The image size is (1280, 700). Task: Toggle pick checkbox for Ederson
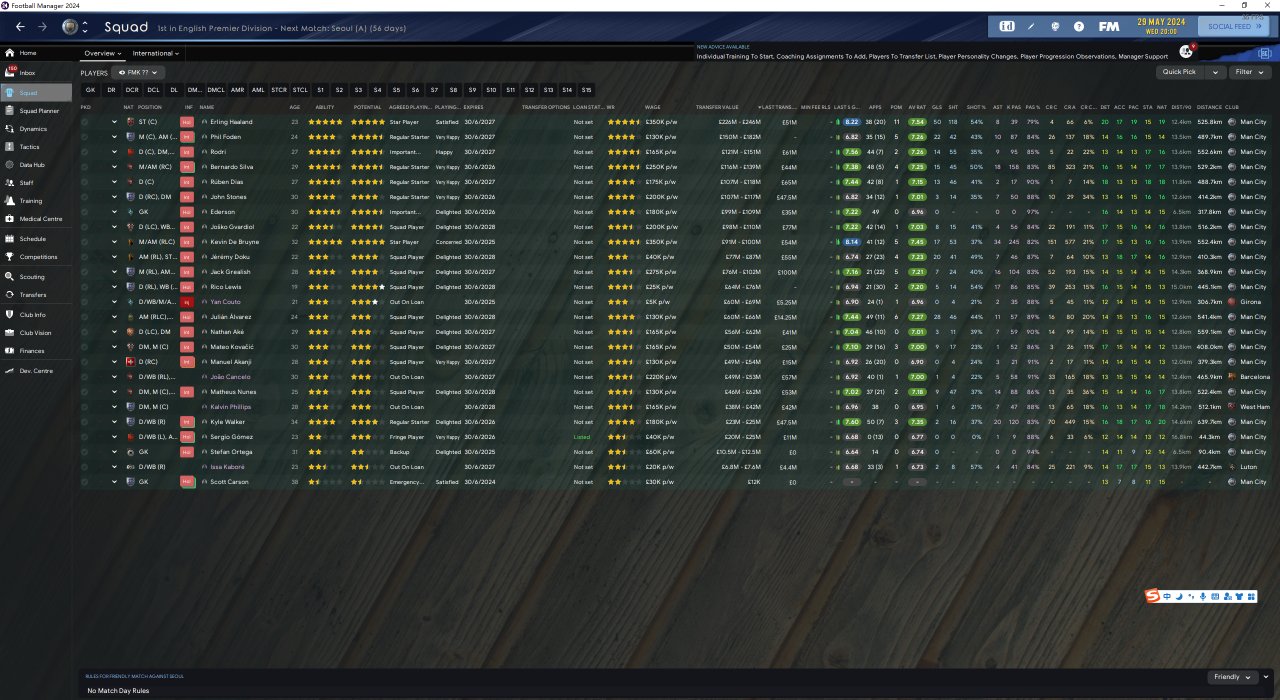85,212
